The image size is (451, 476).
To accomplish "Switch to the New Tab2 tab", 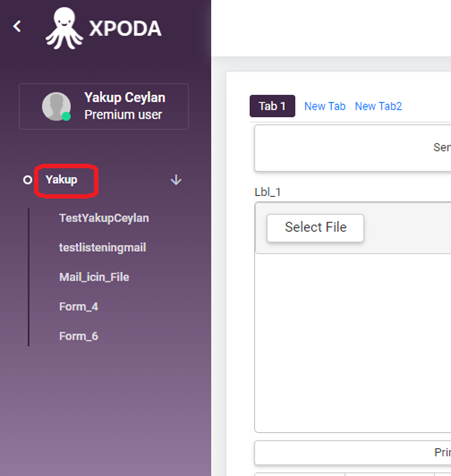I will click(x=378, y=106).
